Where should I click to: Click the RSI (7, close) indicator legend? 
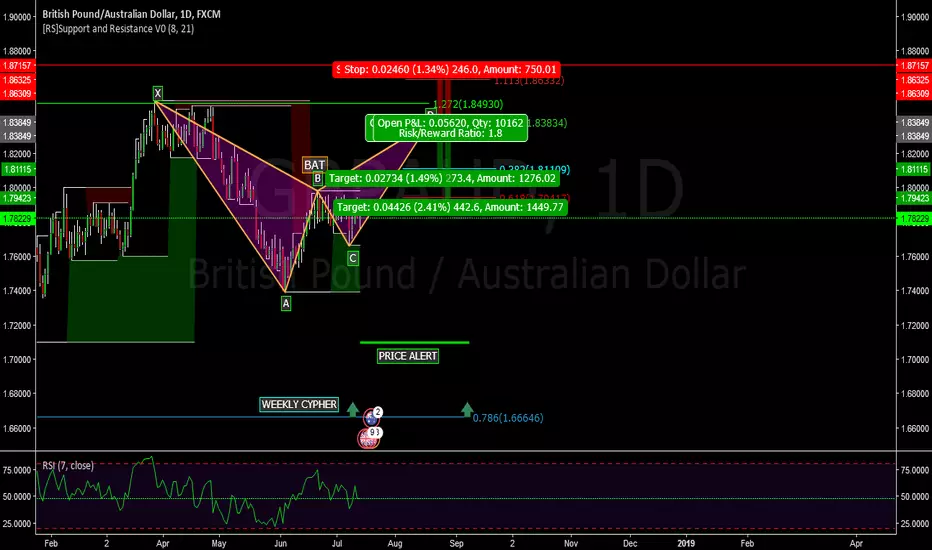pyautogui.click(x=68, y=466)
